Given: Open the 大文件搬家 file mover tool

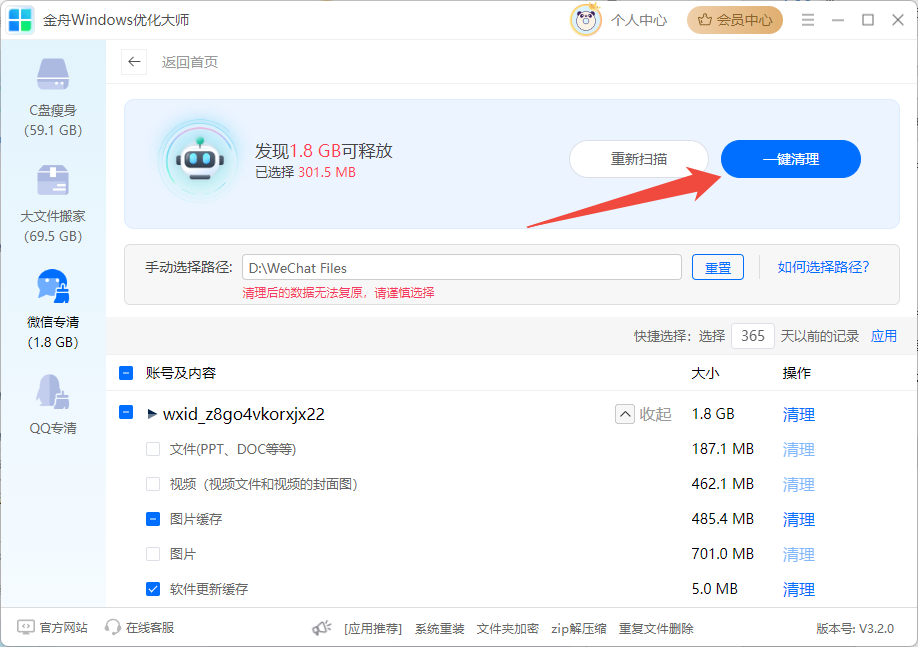Looking at the screenshot, I should click(53, 203).
